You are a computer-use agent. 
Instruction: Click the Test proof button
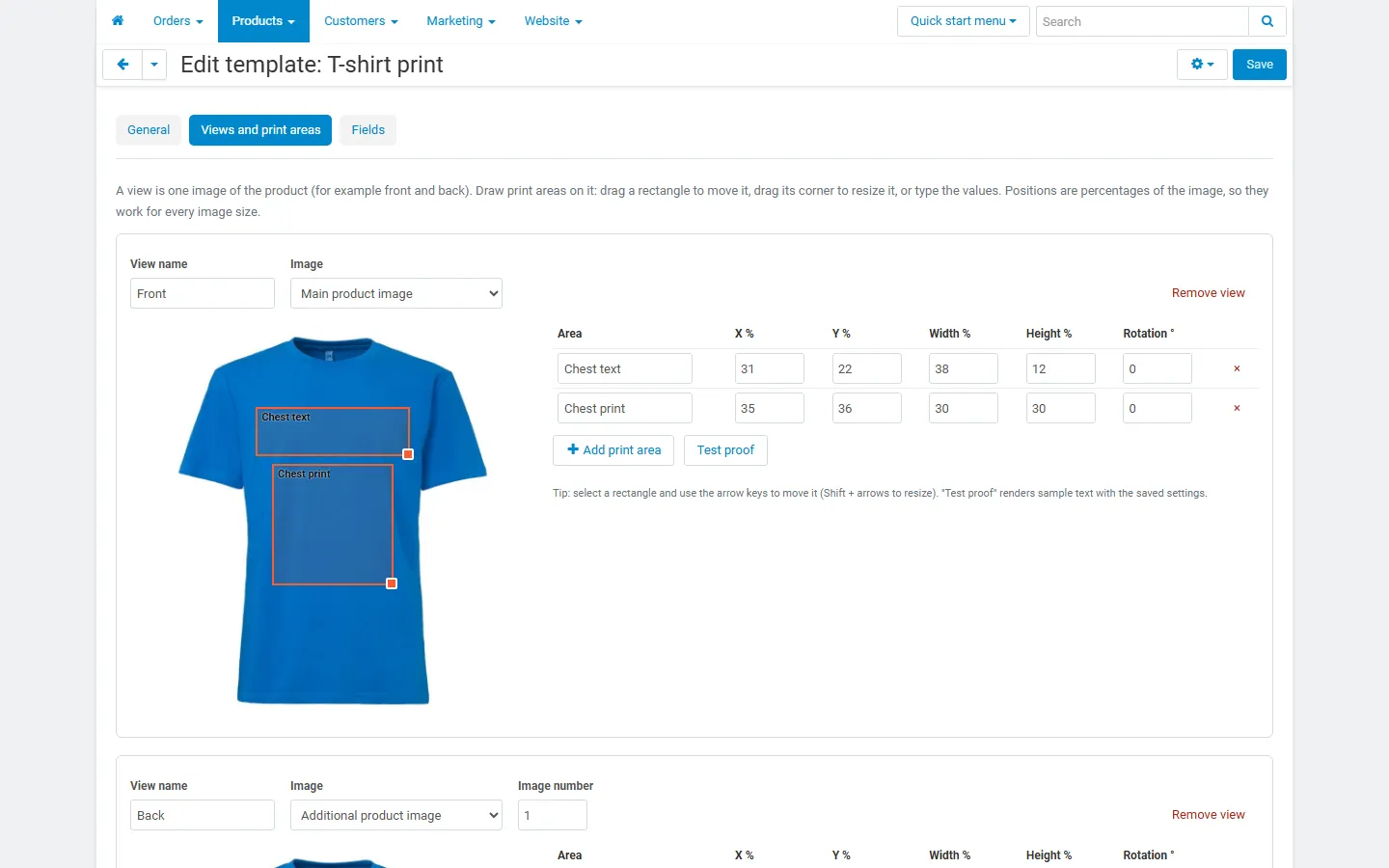click(725, 450)
